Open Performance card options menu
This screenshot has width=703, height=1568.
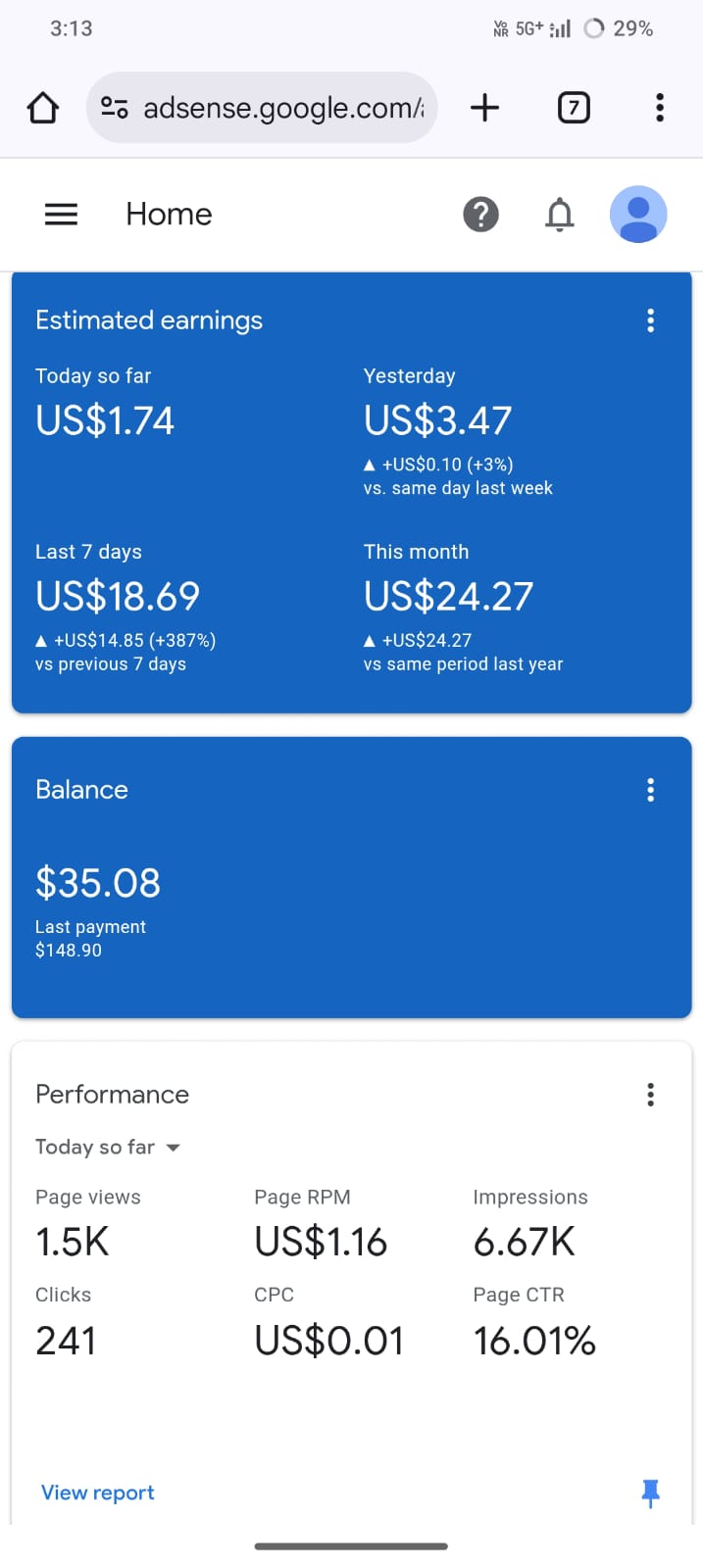tap(650, 1095)
